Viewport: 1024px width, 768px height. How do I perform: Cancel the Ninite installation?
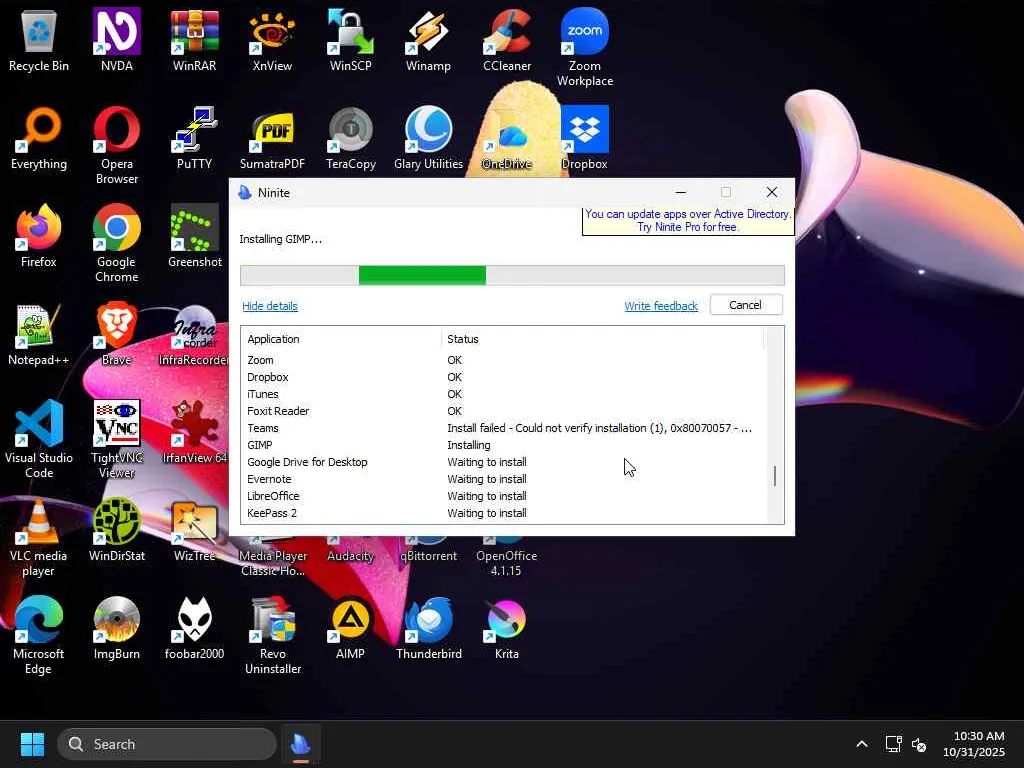(746, 305)
